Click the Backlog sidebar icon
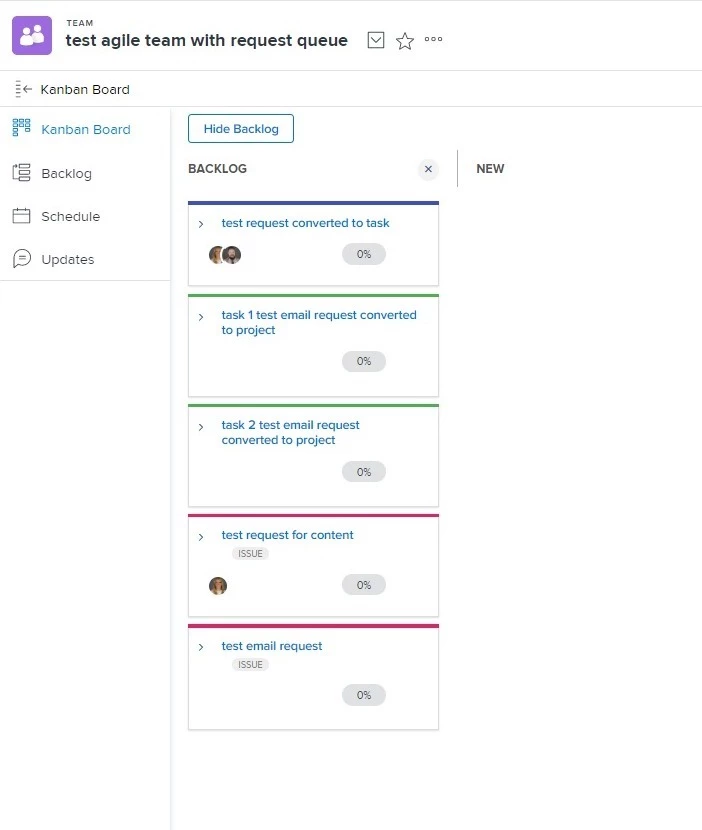 (22, 173)
